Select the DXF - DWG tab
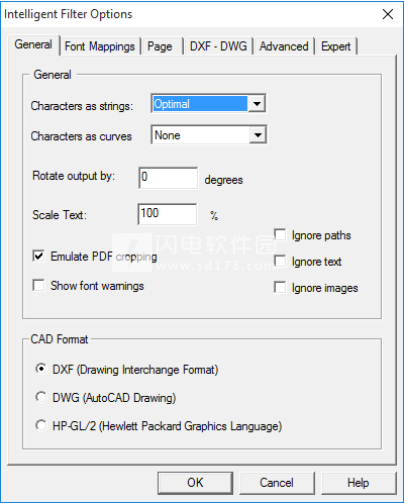Viewport: 404px width, 504px height. [x=218, y=46]
